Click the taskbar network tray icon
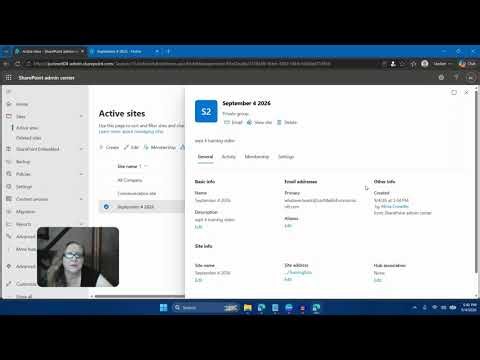The height and width of the screenshot is (360, 480). 435,307
